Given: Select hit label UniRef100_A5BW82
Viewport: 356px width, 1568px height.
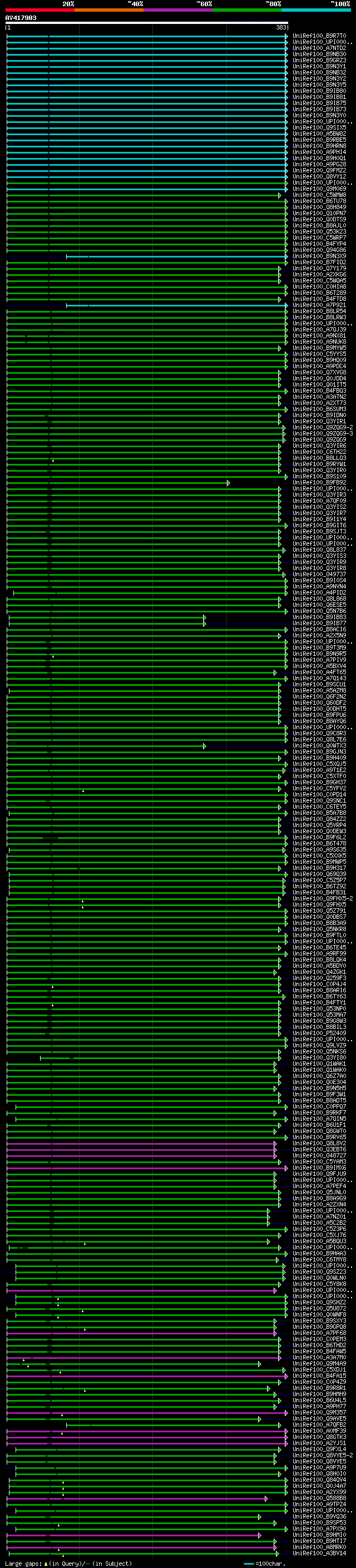Looking at the screenshot, I should click(319, 134).
